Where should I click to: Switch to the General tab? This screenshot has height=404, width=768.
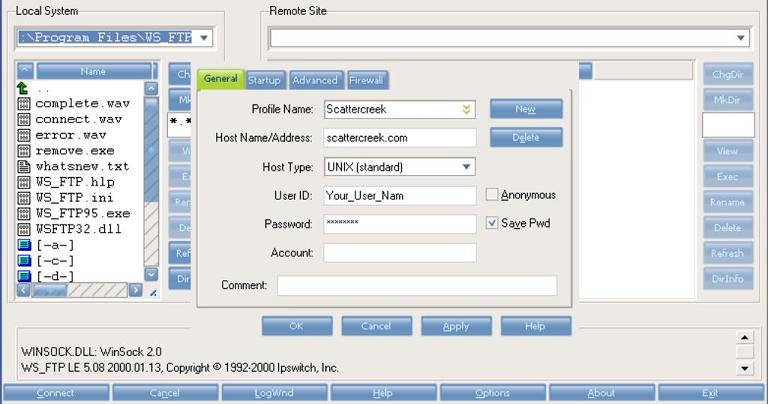220,79
